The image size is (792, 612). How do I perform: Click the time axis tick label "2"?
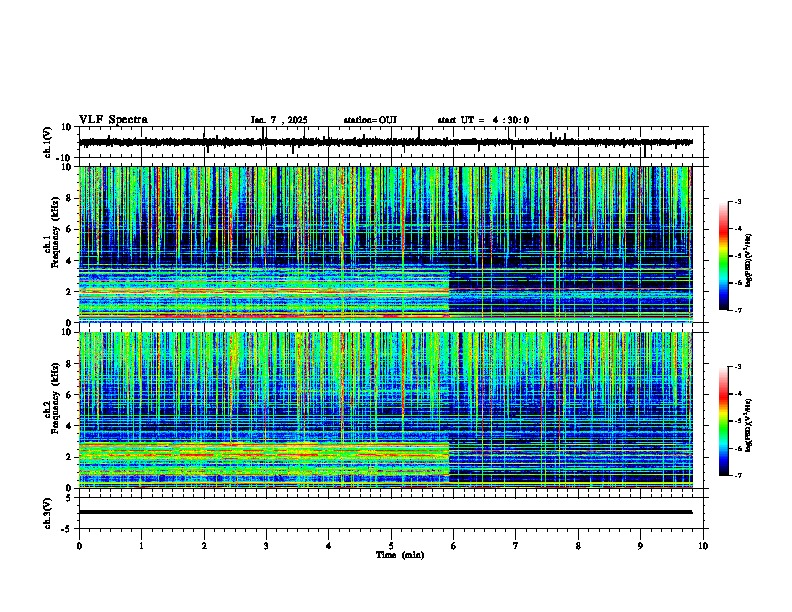point(205,546)
